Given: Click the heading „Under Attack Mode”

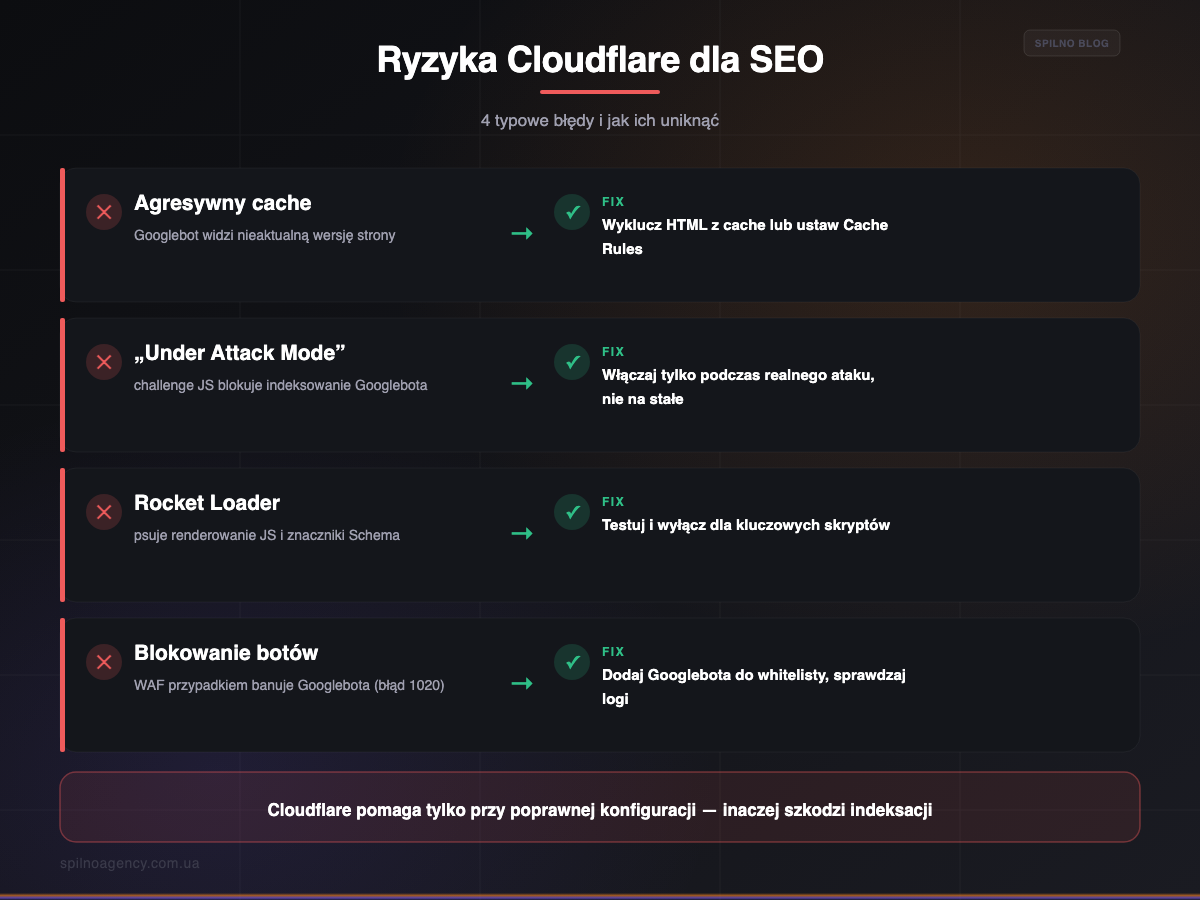Looking at the screenshot, I should tap(240, 353).
